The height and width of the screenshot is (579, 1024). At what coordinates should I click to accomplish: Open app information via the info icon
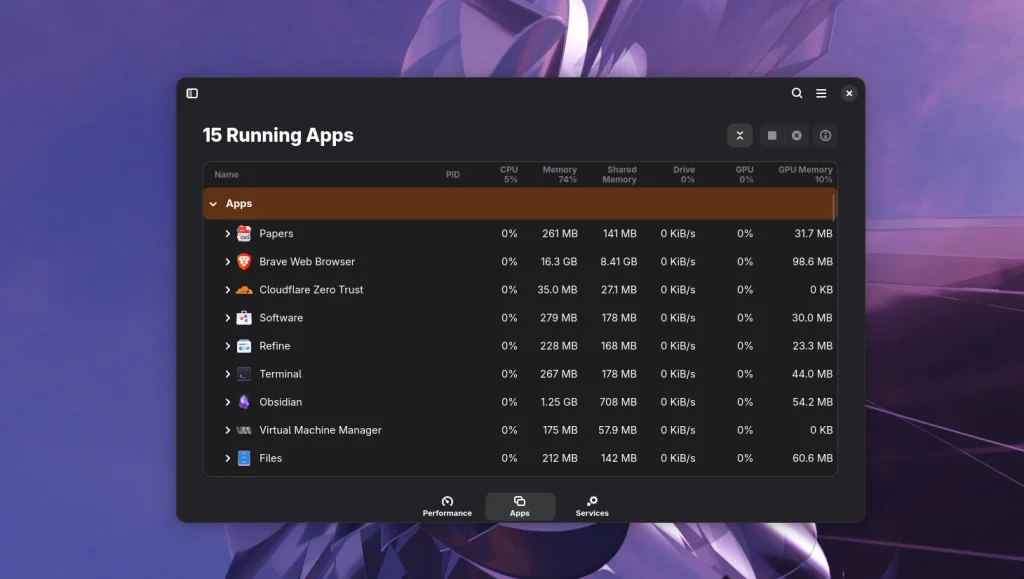click(825, 135)
